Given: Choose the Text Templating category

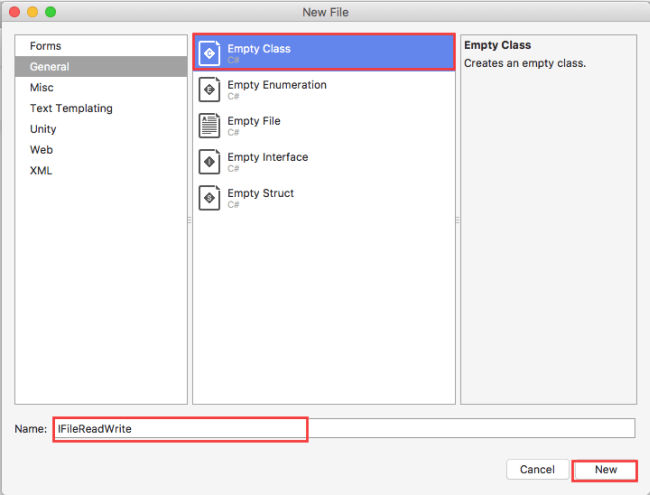Looking at the screenshot, I should (71, 108).
